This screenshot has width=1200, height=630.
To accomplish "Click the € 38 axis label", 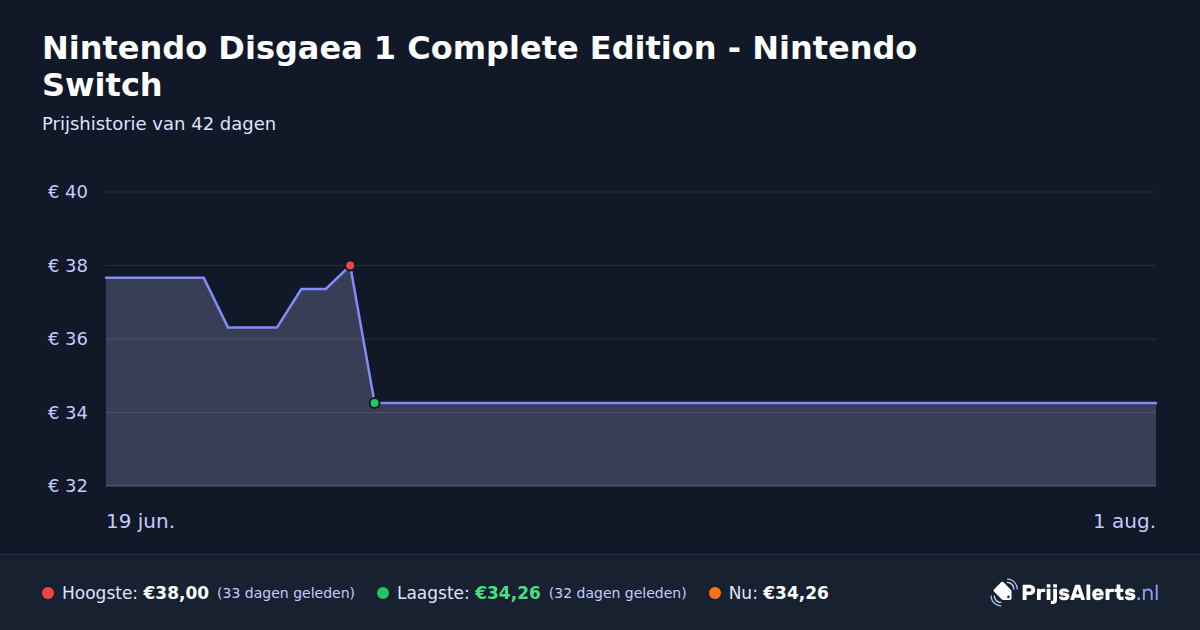I will pos(68,266).
